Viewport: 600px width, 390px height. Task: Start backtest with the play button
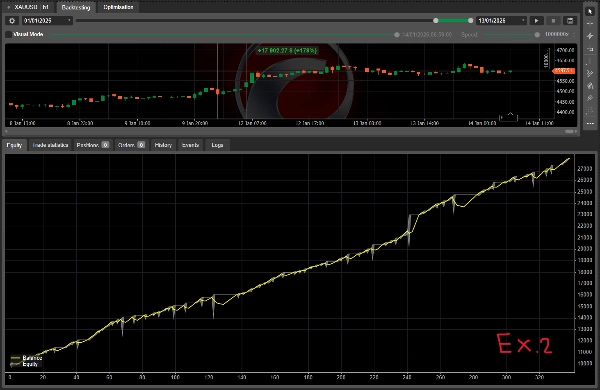click(536, 21)
